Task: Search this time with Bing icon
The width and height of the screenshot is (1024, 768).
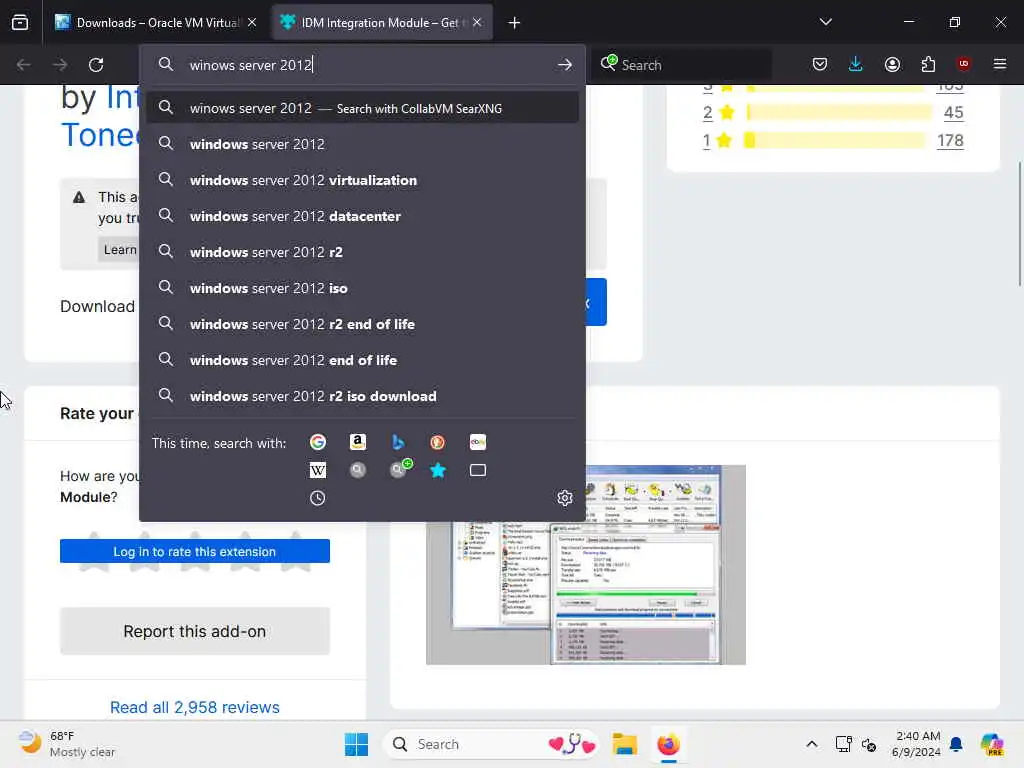Action: [398, 442]
